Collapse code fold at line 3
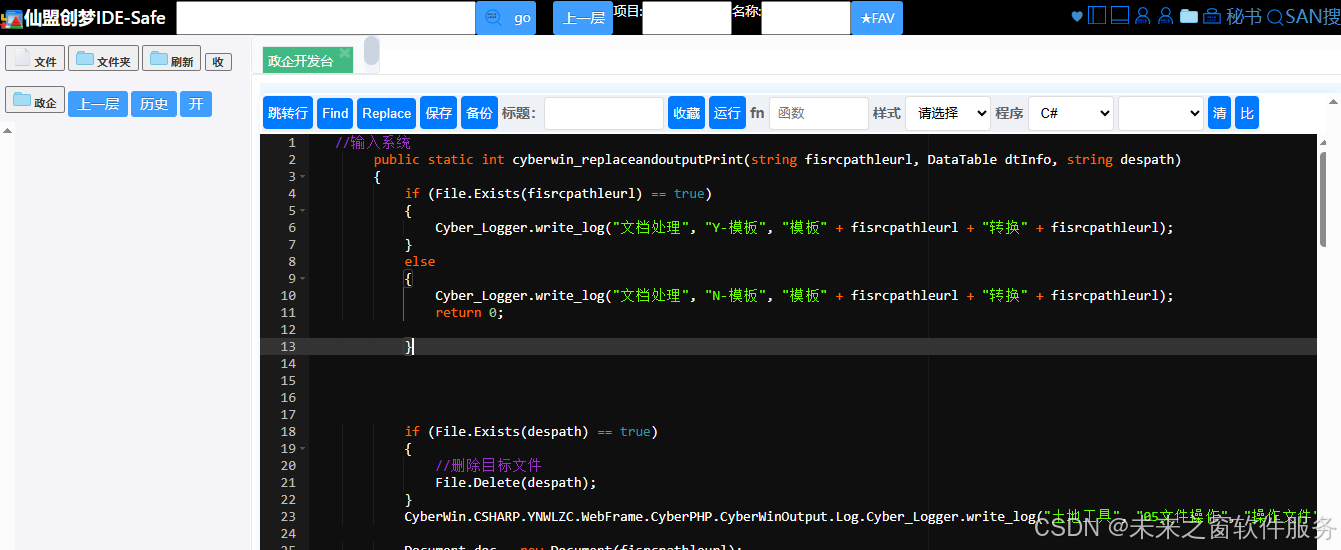 coord(303,177)
